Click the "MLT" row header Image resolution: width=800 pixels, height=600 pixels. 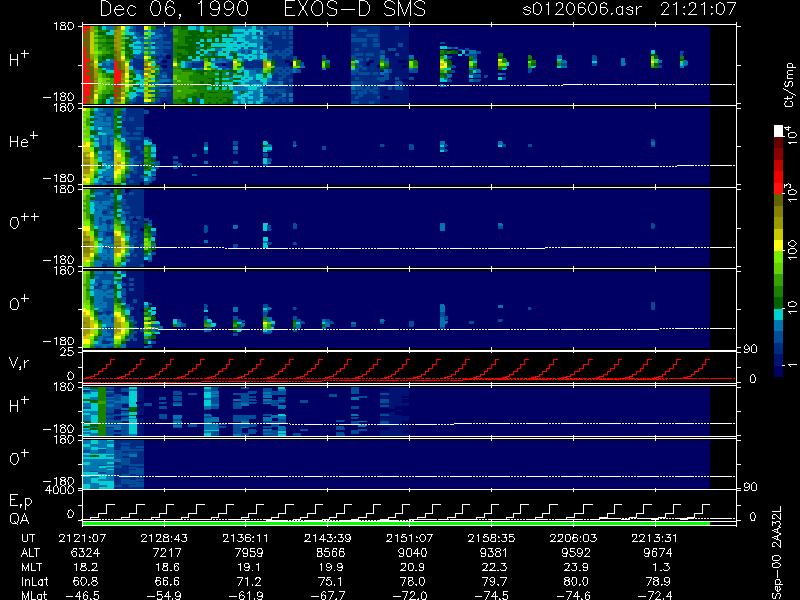point(32,567)
